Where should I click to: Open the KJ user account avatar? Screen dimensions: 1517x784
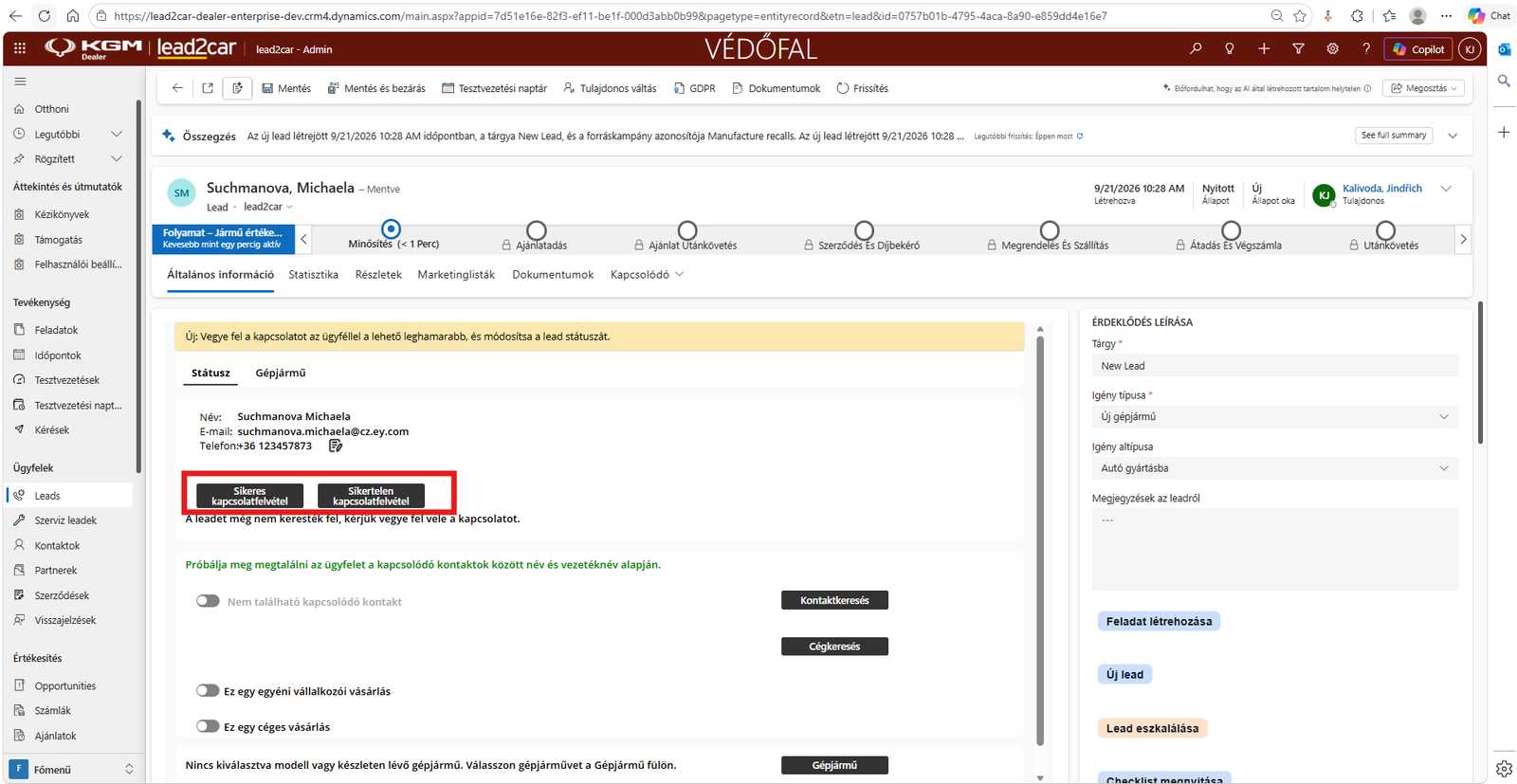point(1470,49)
